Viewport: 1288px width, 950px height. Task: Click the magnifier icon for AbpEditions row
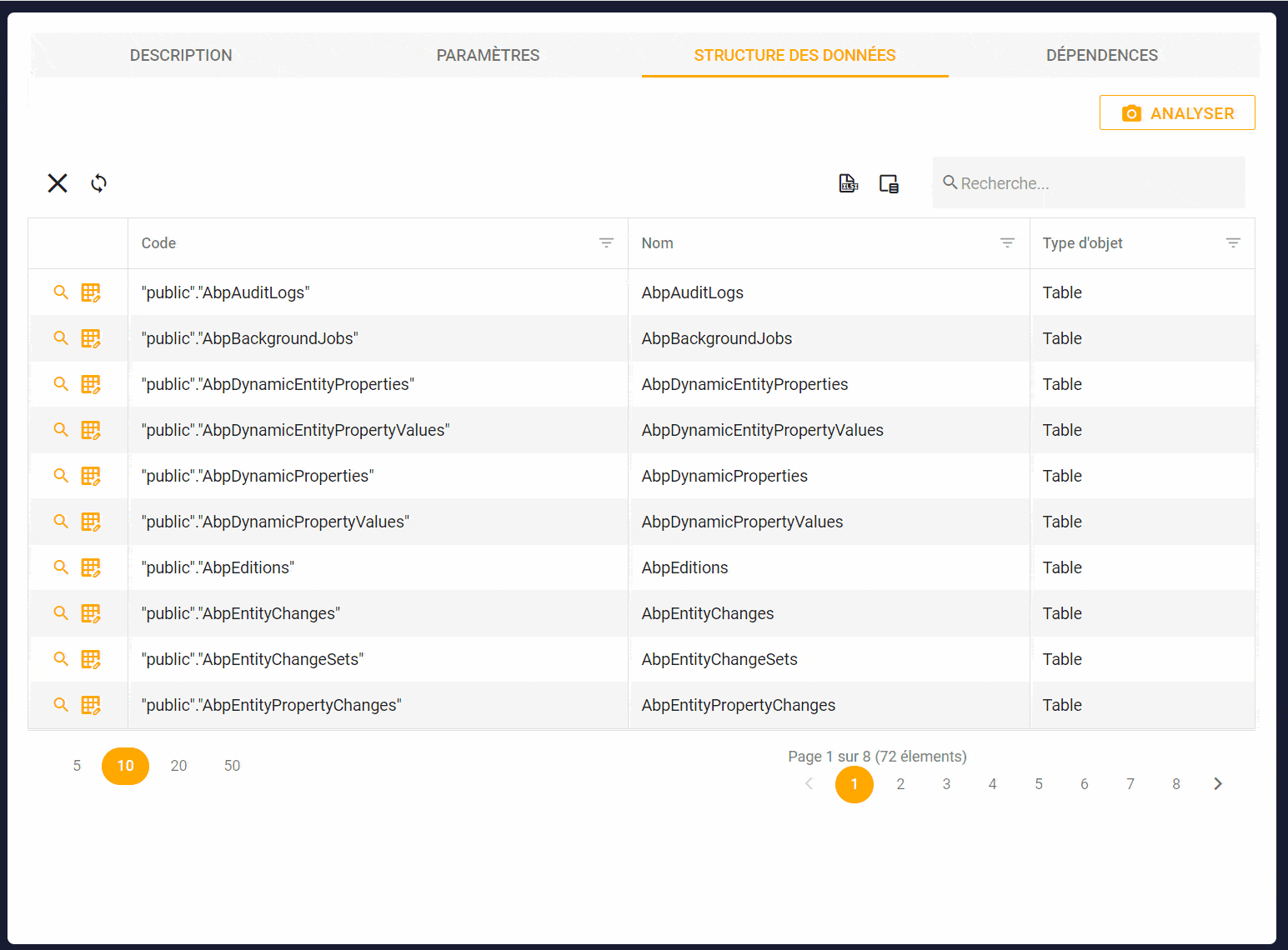click(x=61, y=567)
